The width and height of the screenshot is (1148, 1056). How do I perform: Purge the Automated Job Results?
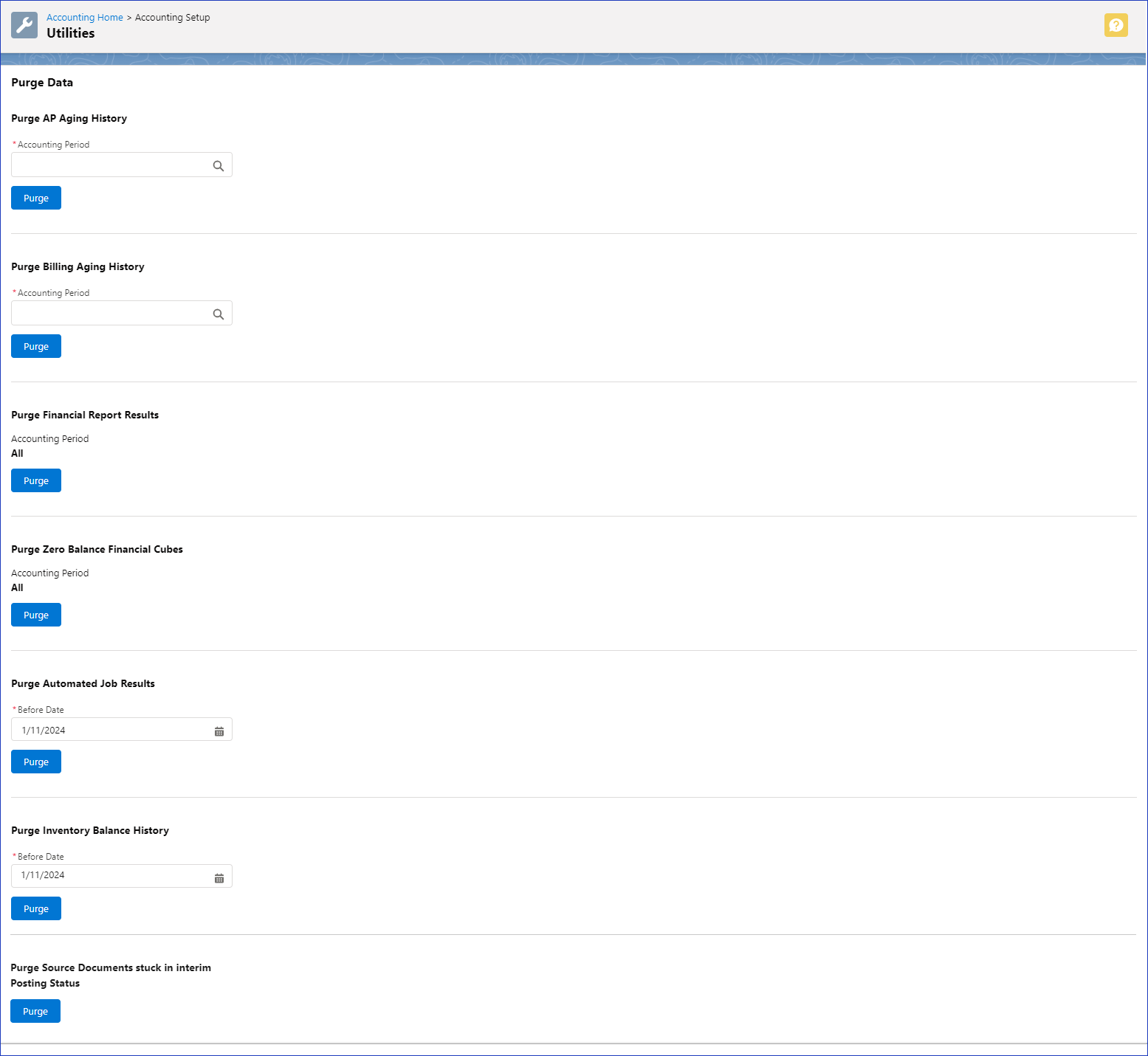[35, 761]
